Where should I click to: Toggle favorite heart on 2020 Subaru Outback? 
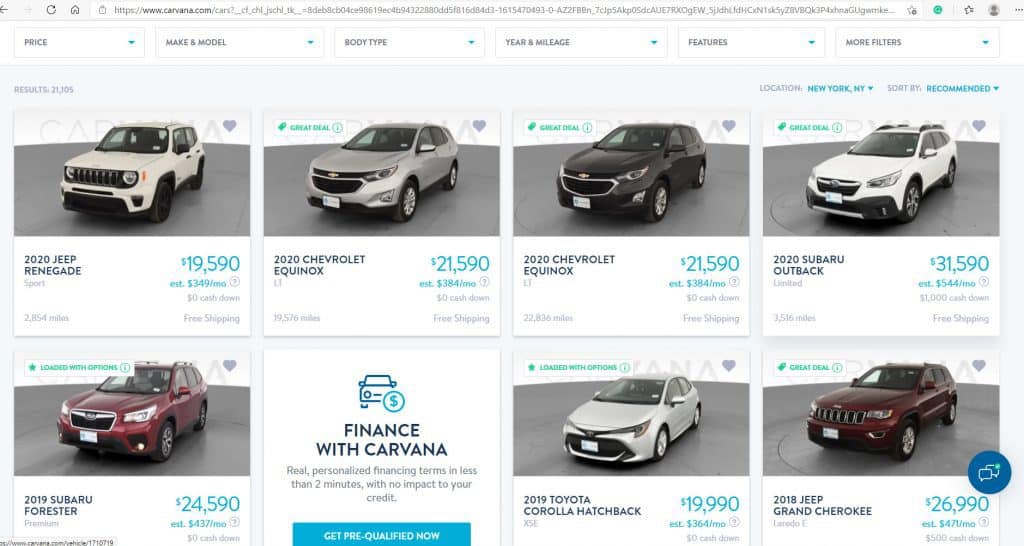(978, 125)
